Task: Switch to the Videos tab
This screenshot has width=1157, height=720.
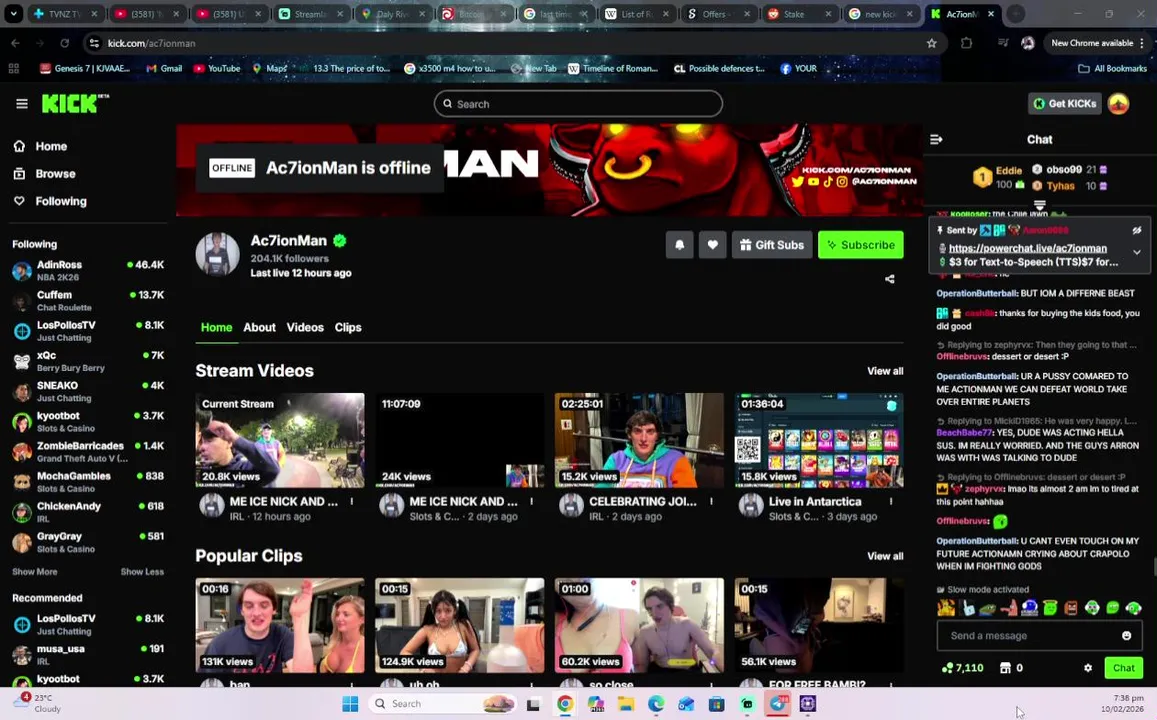Action: coord(305,328)
